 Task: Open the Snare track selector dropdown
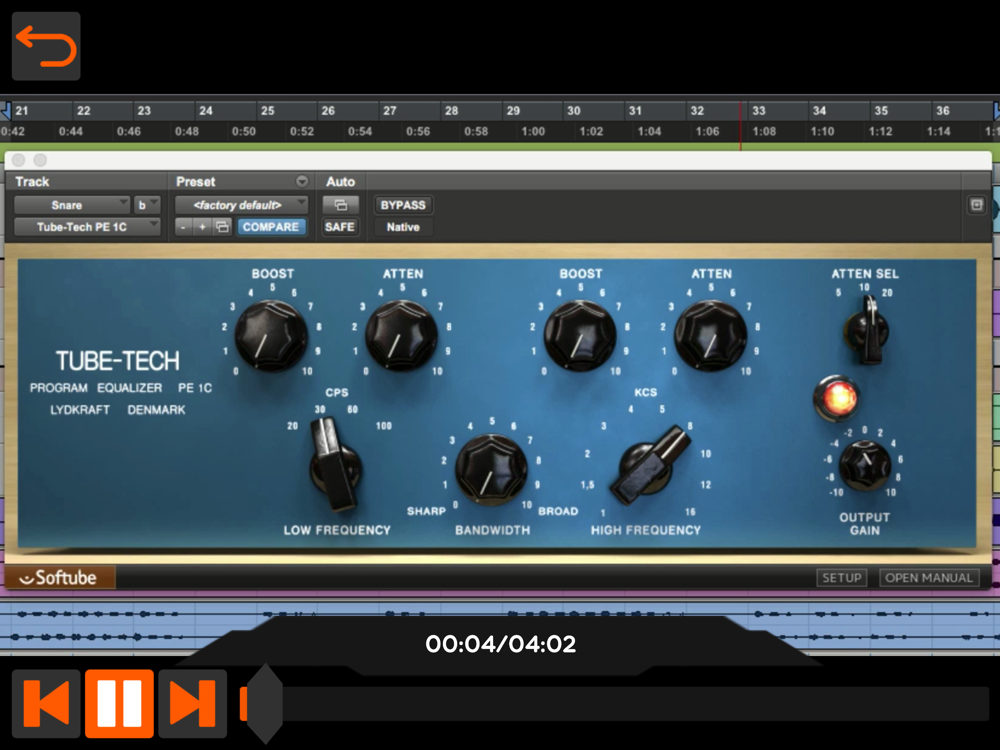tap(72, 205)
